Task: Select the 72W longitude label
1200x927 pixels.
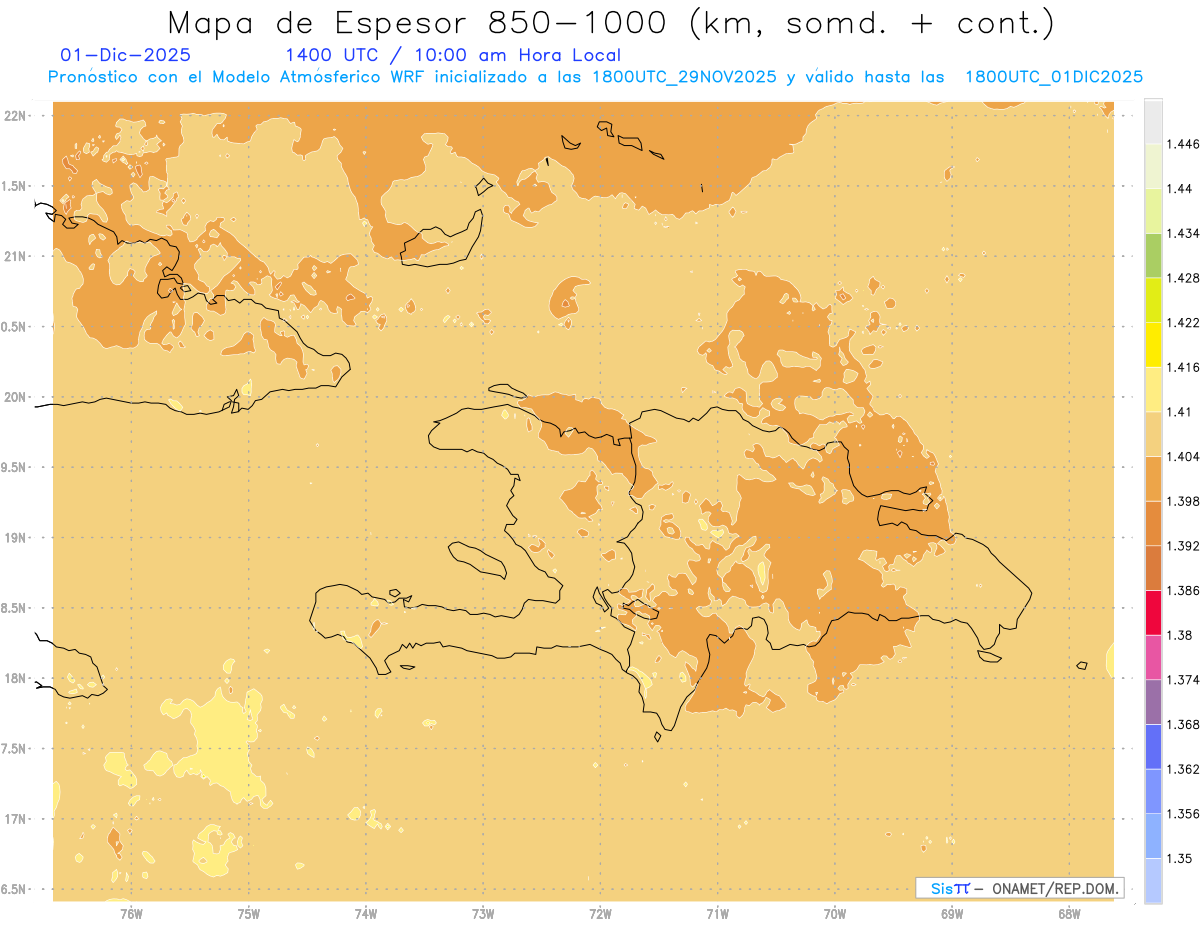Action: pyautogui.click(x=600, y=913)
